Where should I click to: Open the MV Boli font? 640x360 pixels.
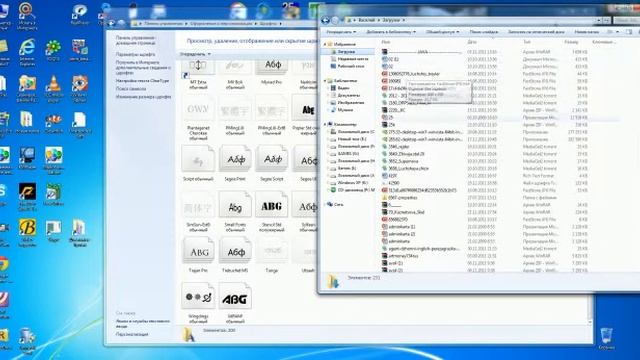click(235, 74)
